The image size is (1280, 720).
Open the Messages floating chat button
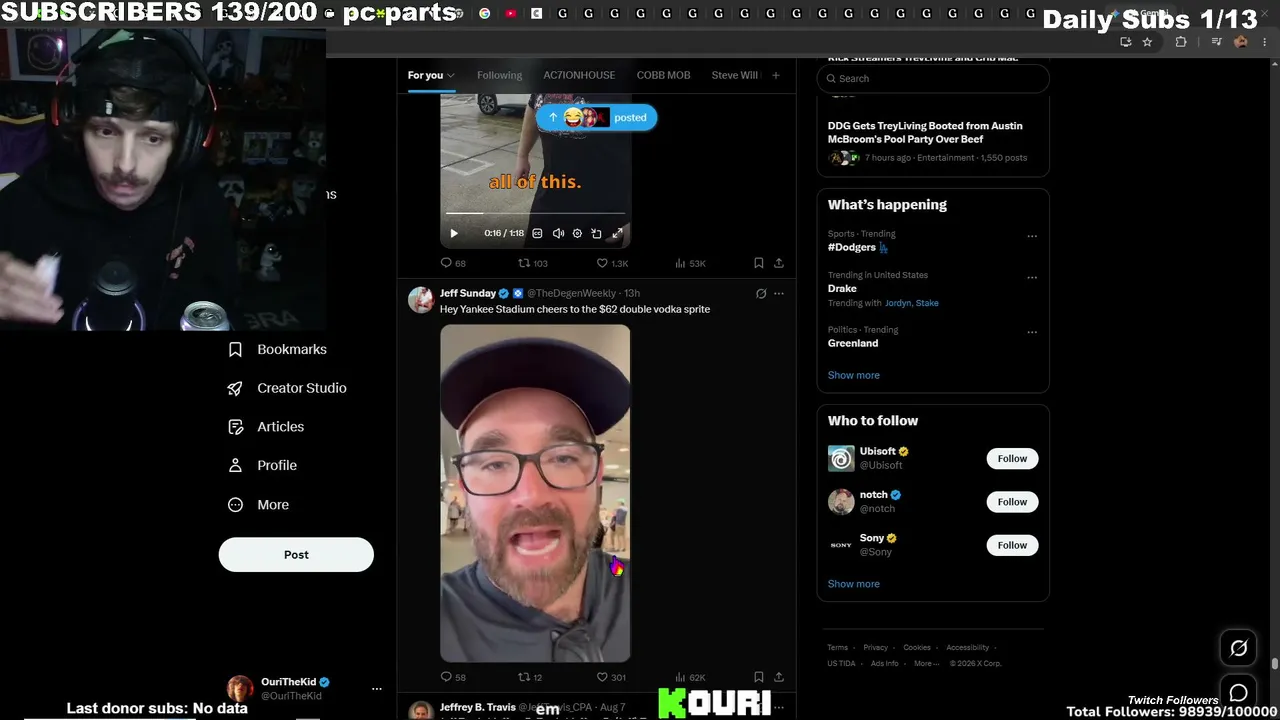coord(1238,693)
